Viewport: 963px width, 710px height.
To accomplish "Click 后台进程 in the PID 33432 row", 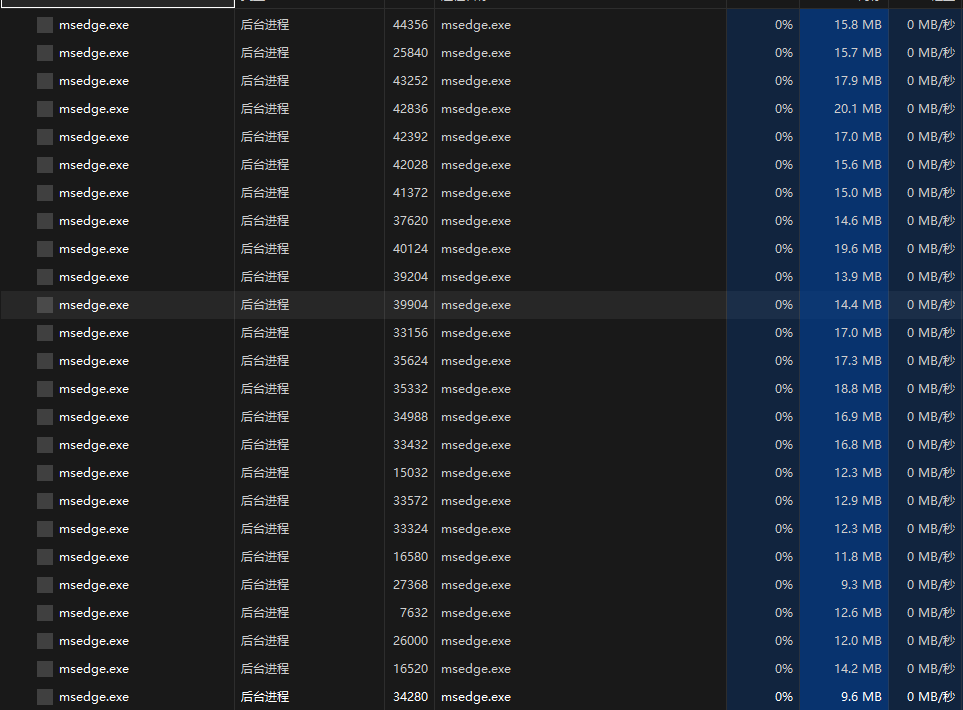I will (x=265, y=445).
